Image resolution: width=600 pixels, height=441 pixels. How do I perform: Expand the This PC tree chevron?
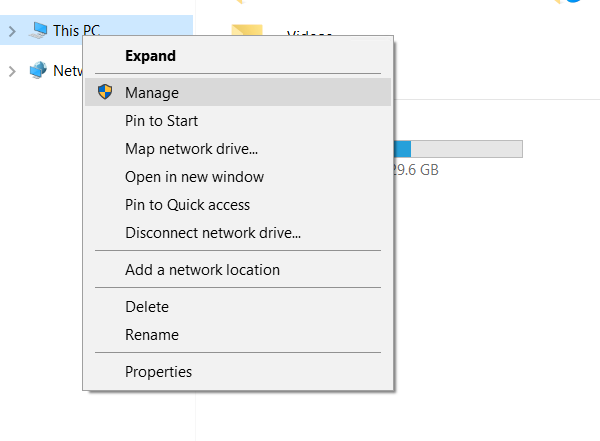click(x=12, y=31)
